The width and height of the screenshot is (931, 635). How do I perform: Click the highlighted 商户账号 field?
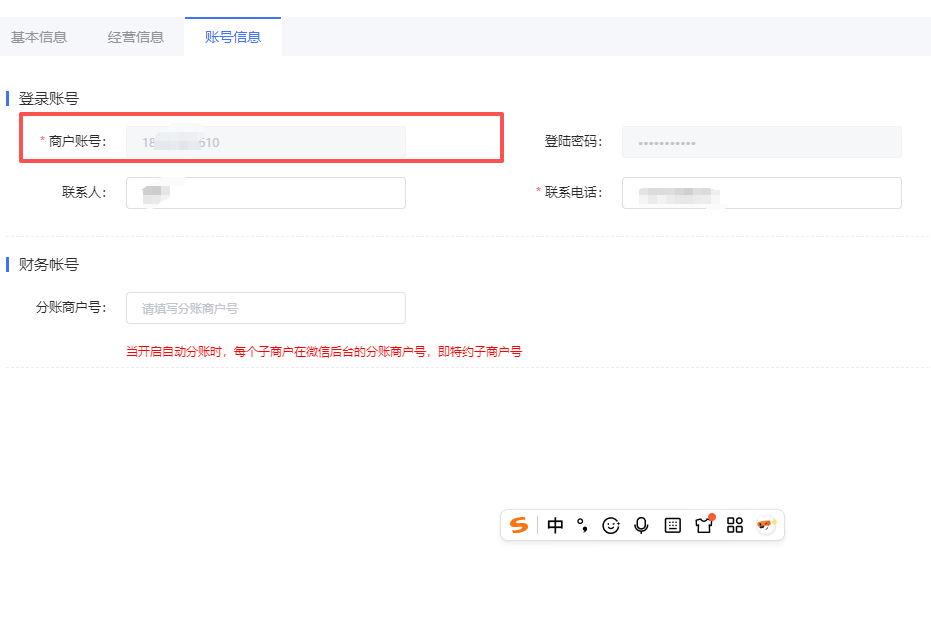(x=265, y=141)
